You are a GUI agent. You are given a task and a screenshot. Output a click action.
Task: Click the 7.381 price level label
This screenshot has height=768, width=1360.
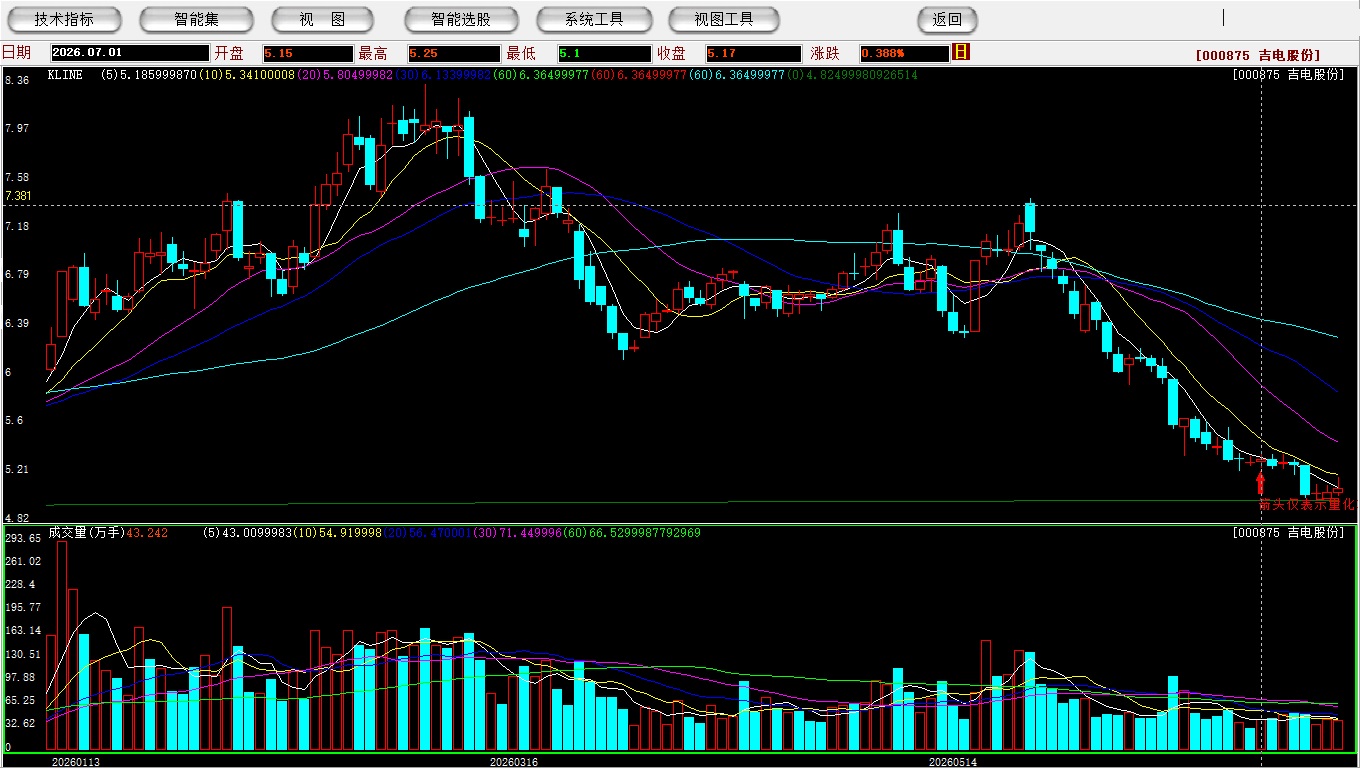tap(18, 196)
